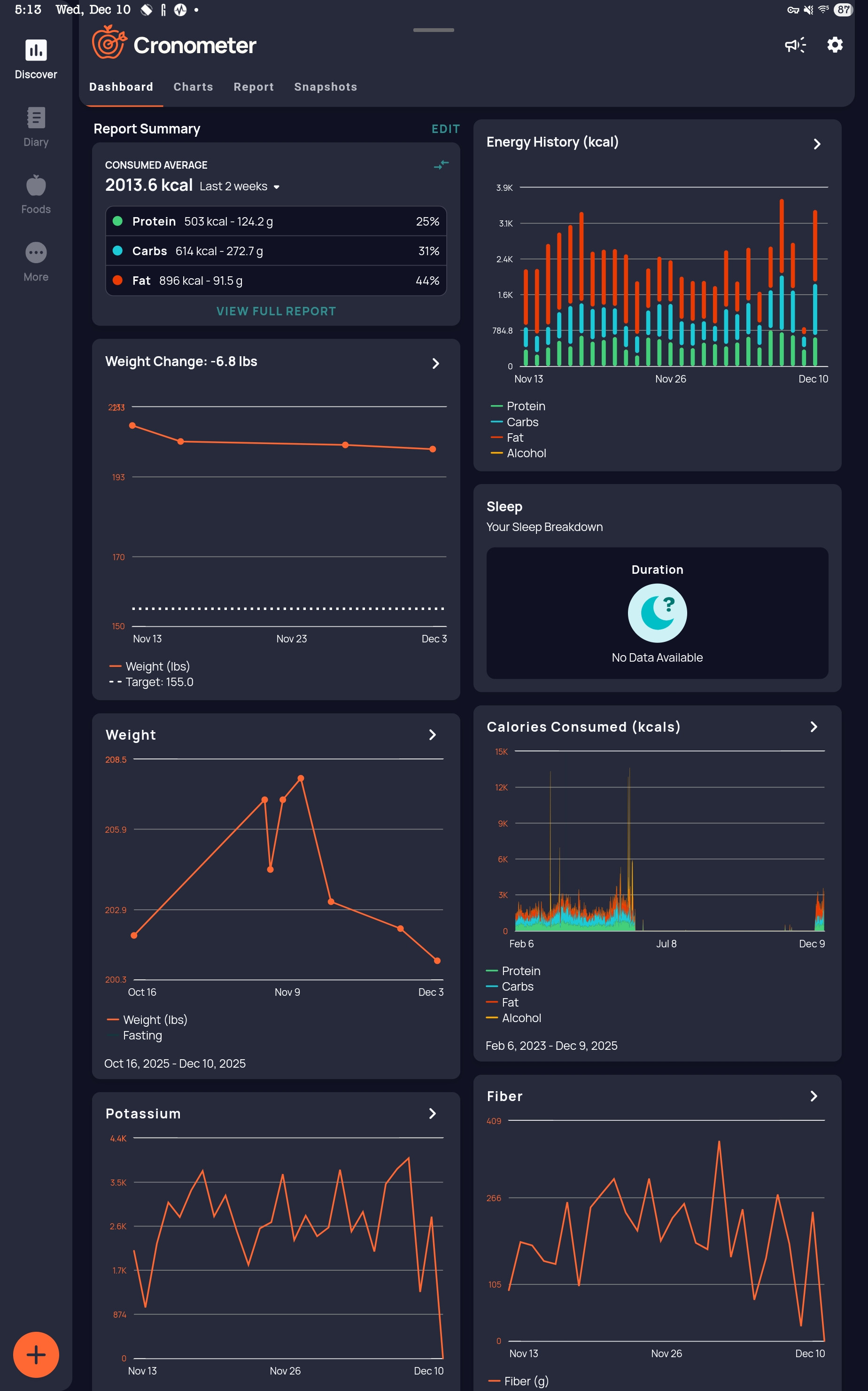Open the Last 2 weeks dropdown

coord(240,186)
